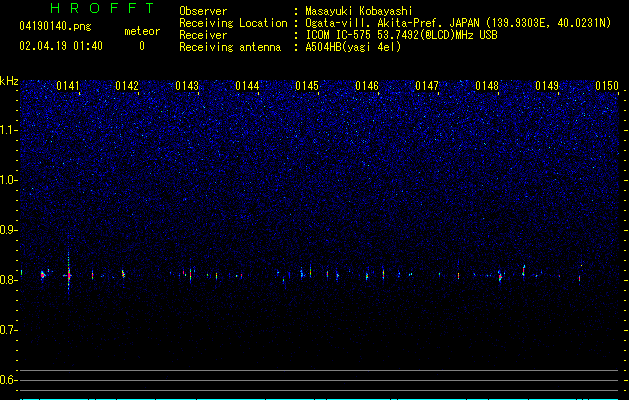The image size is (629, 400).
Task: Click the kHz axis unit label
Action: click(x=9, y=81)
